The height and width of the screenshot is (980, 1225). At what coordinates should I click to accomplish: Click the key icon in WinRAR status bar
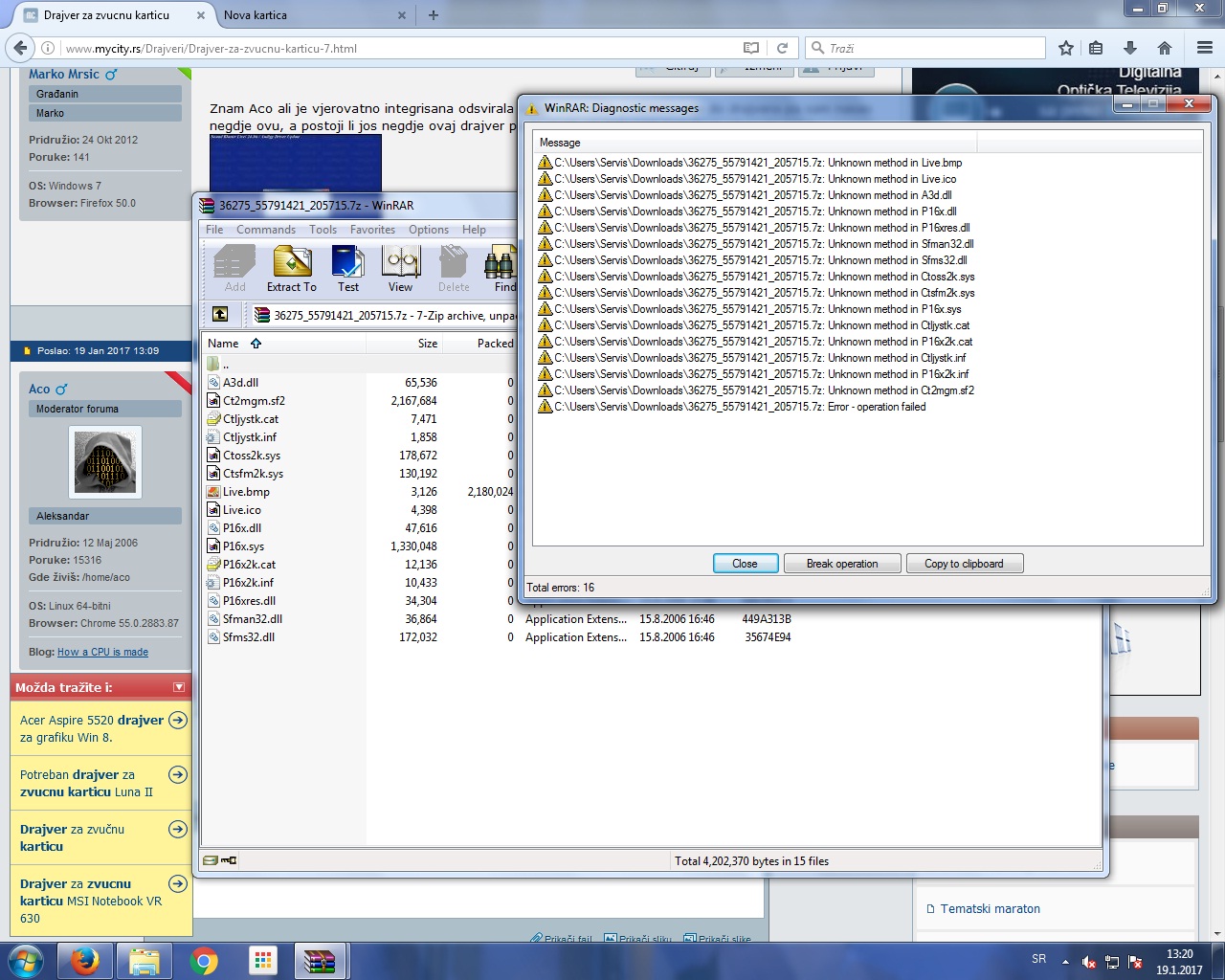pyautogui.click(x=229, y=860)
